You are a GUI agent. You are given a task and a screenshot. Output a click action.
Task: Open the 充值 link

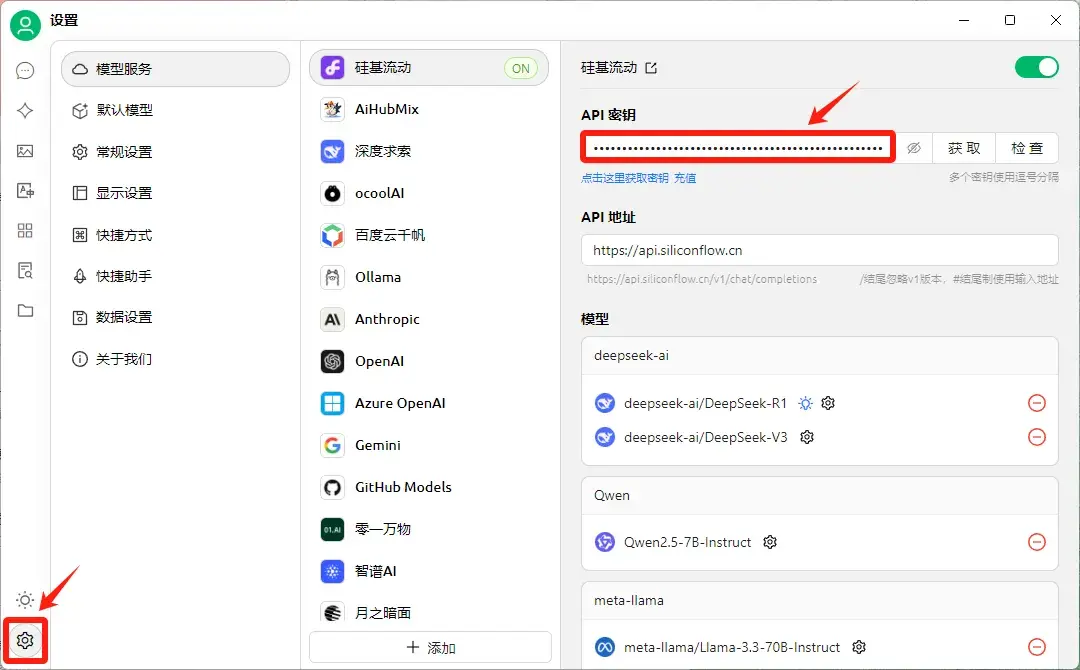click(685, 178)
